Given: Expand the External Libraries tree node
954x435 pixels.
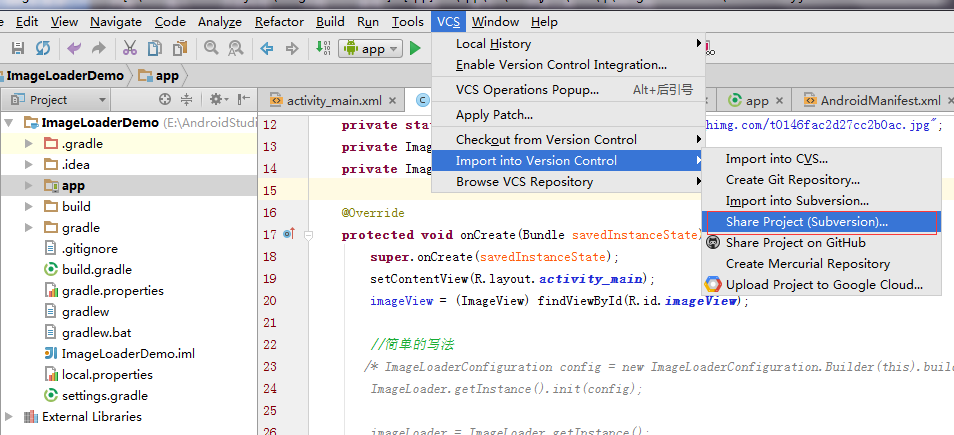Looking at the screenshot, I should coord(9,417).
